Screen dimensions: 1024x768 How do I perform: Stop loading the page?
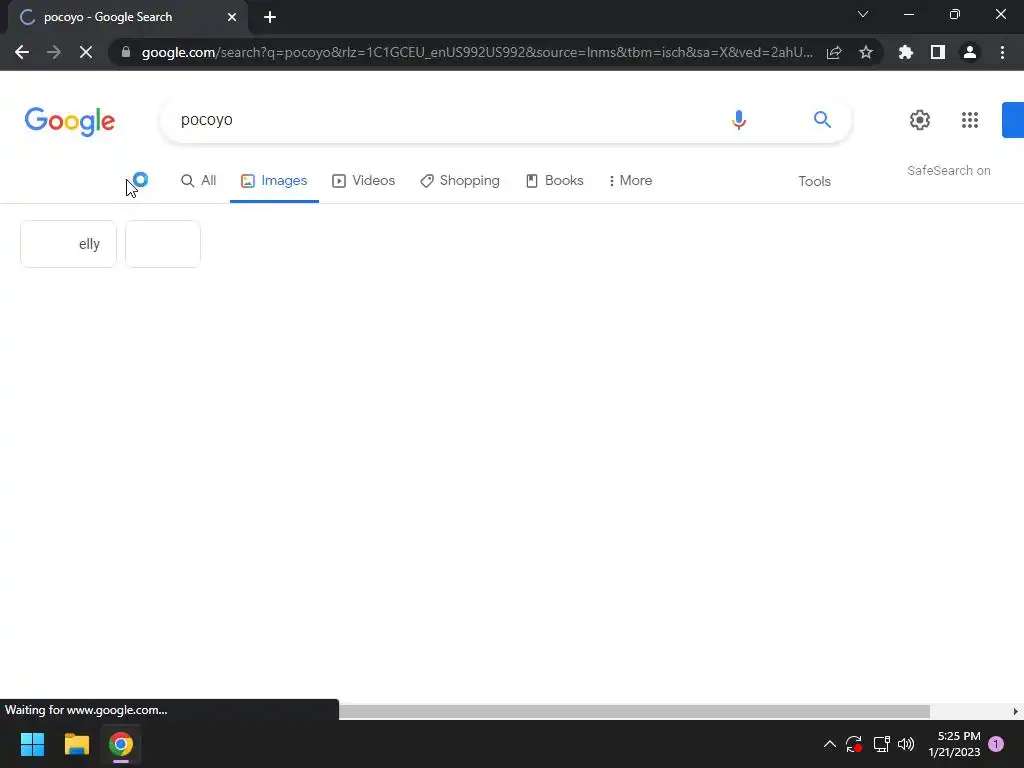point(86,52)
